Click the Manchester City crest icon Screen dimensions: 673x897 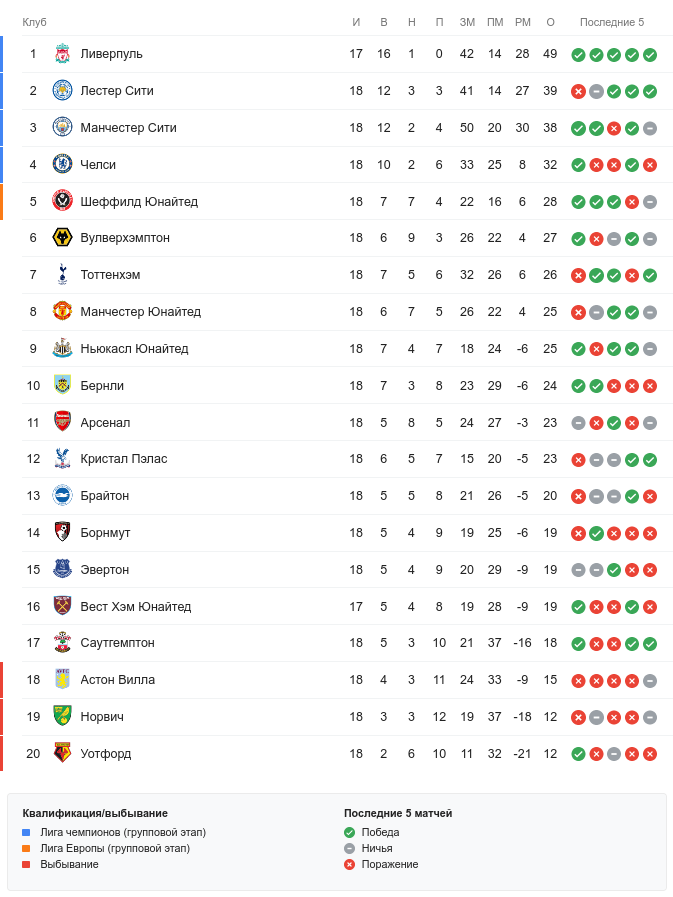click(62, 128)
